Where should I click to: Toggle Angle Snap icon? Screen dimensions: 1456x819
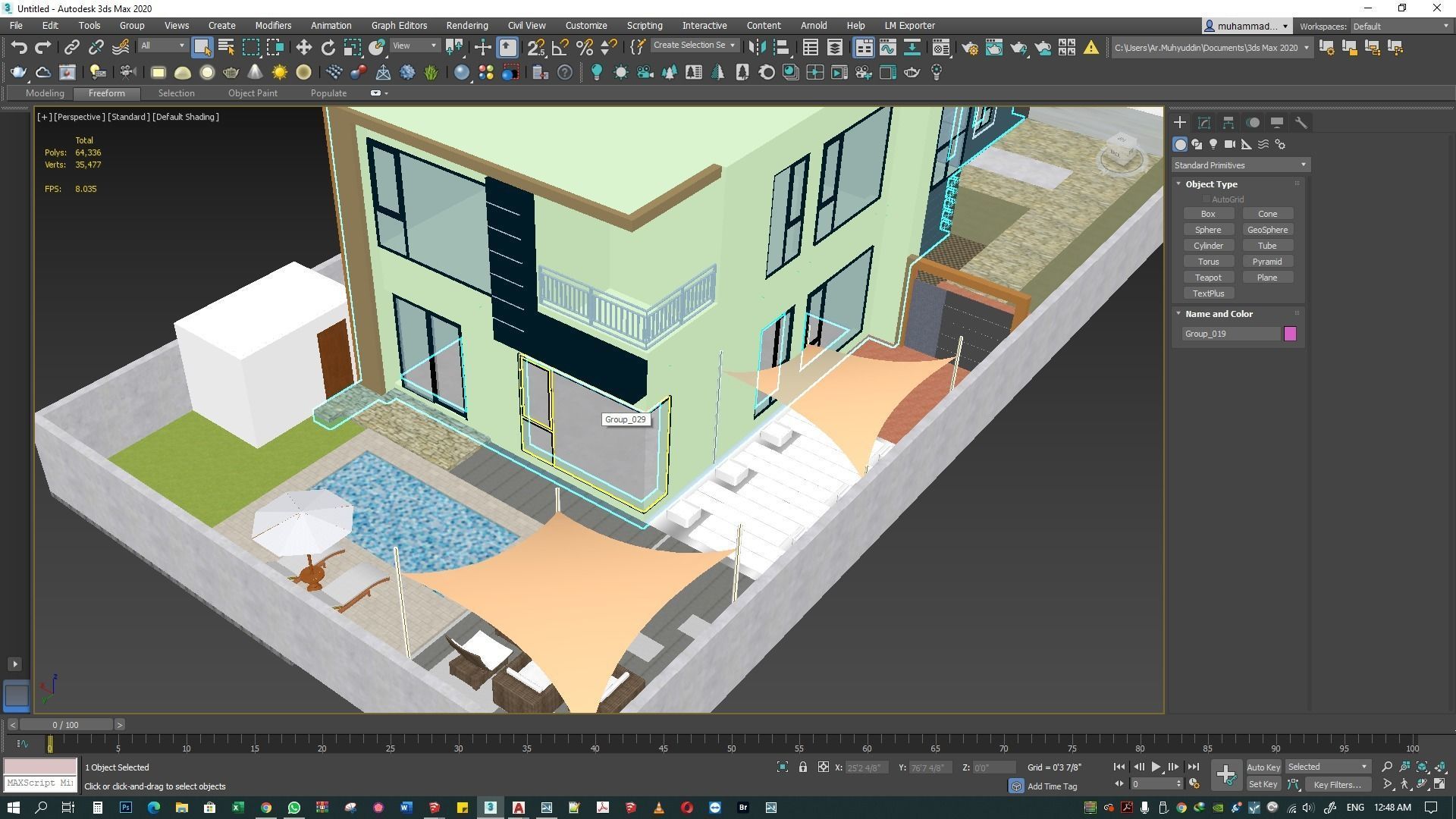coord(560,48)
